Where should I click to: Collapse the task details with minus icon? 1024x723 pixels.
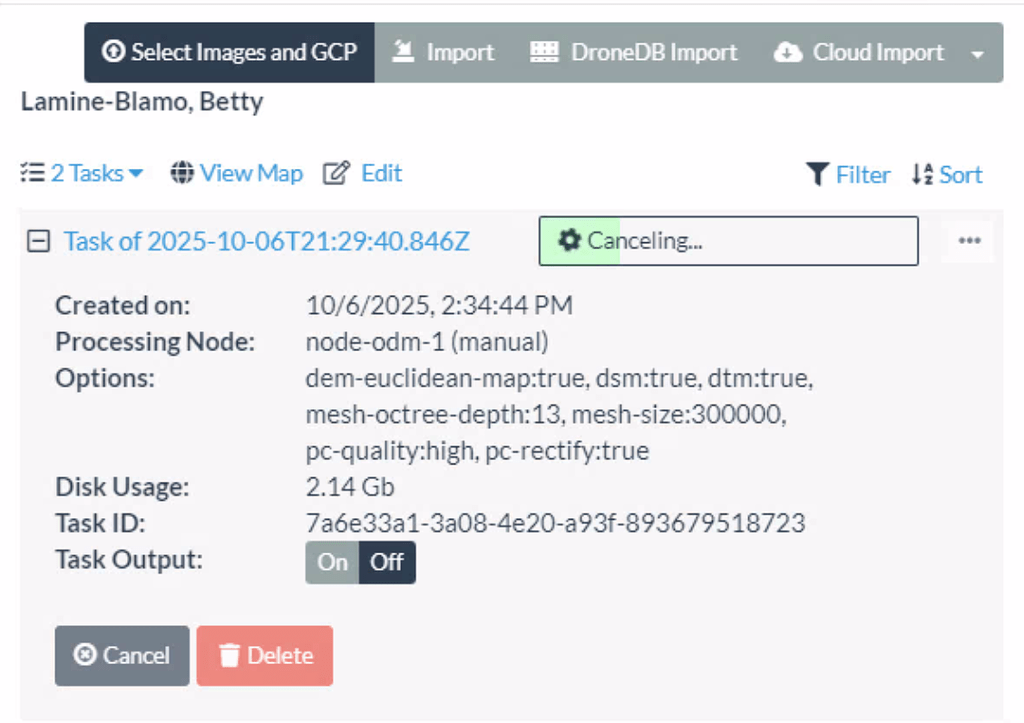click(x=39, y=241)
